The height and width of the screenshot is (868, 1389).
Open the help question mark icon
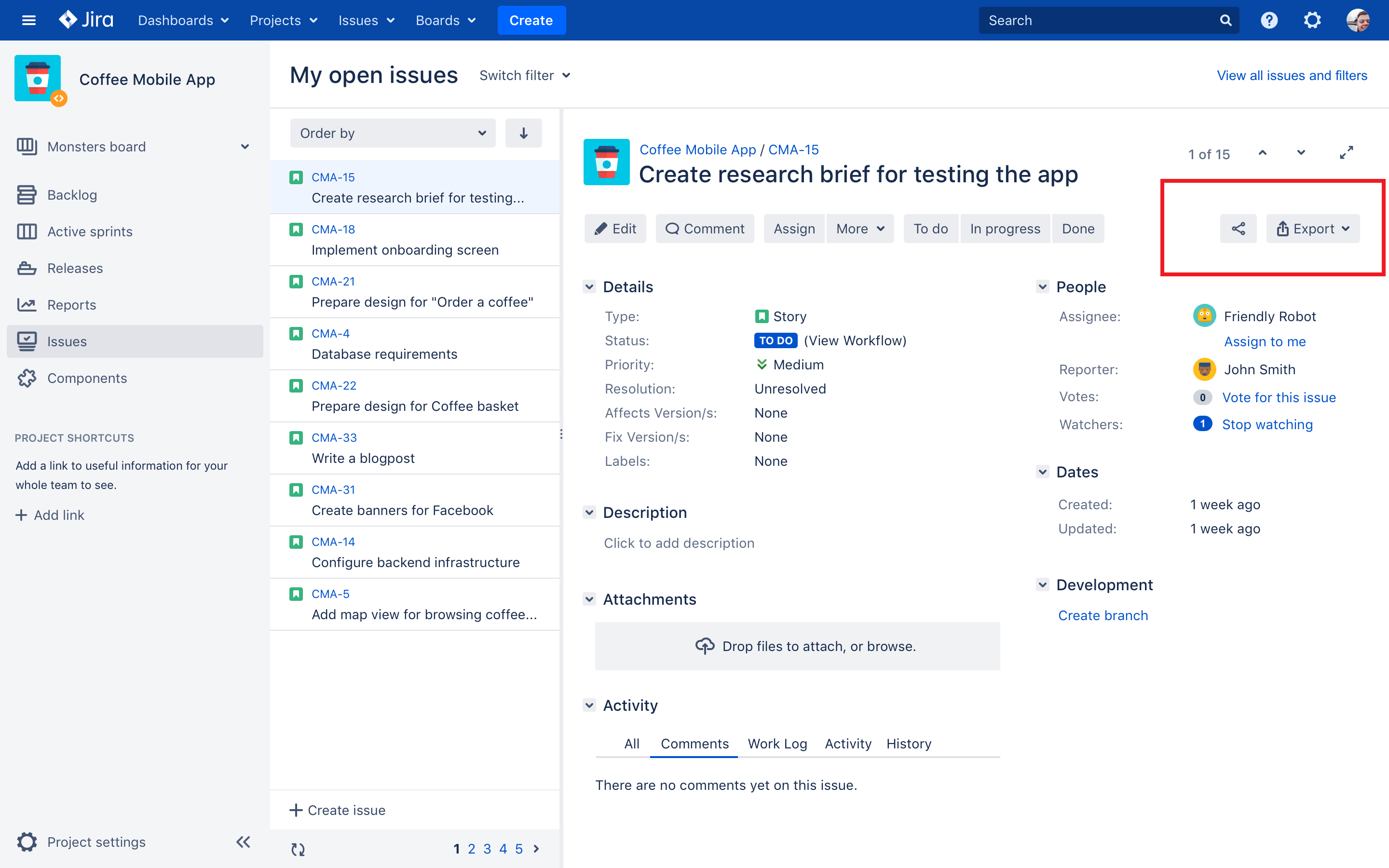(1268, 21)
